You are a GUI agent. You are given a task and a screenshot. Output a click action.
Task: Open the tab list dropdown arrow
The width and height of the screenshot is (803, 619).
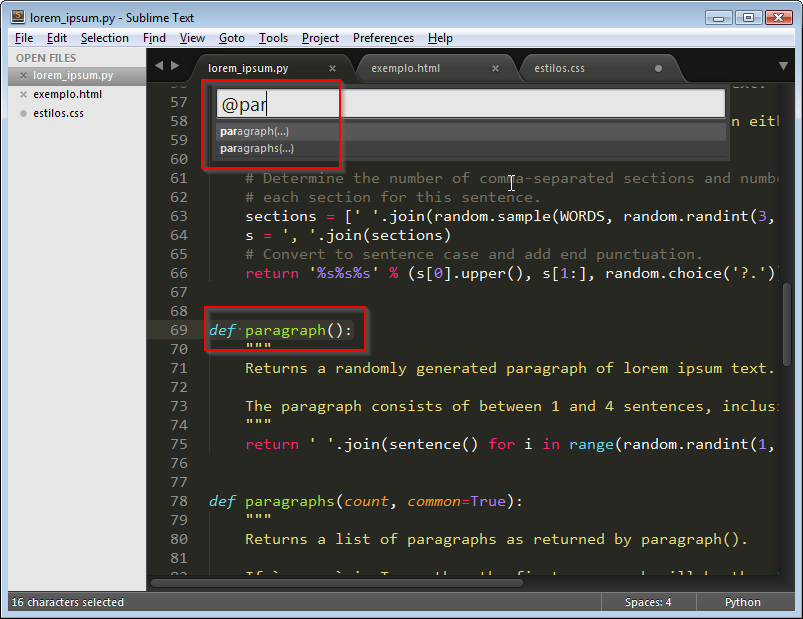[x=784, y=67]
